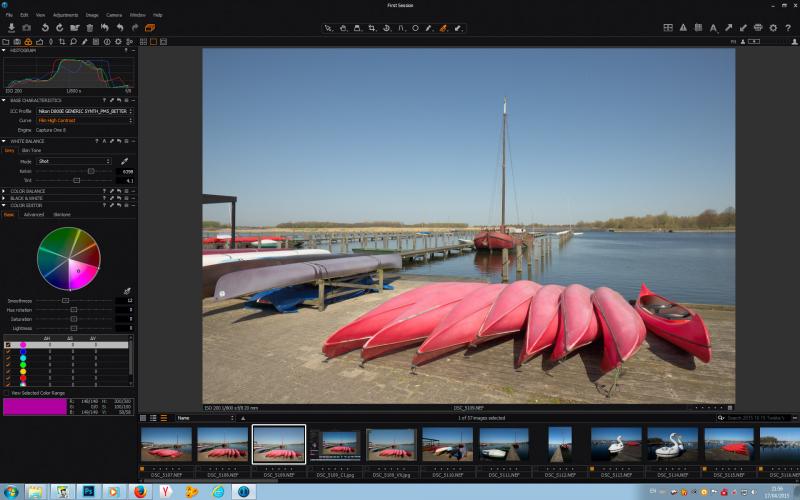This screenshot has width=800, height=500.
Task: Click the trash Delete icon in toolbar
Action: pyautogui.click(x=89, y=28)
